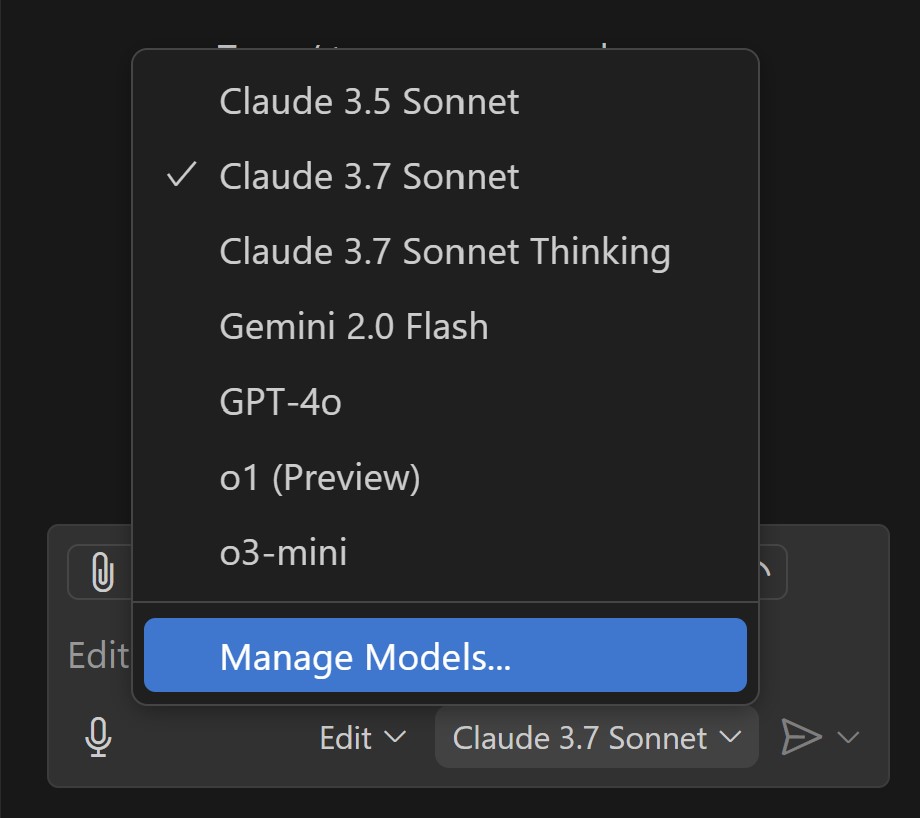The height and width of the screenshot is (818, 920).
Task: Click the partially hidden icon right of the menu
Action: pos(771,573)
